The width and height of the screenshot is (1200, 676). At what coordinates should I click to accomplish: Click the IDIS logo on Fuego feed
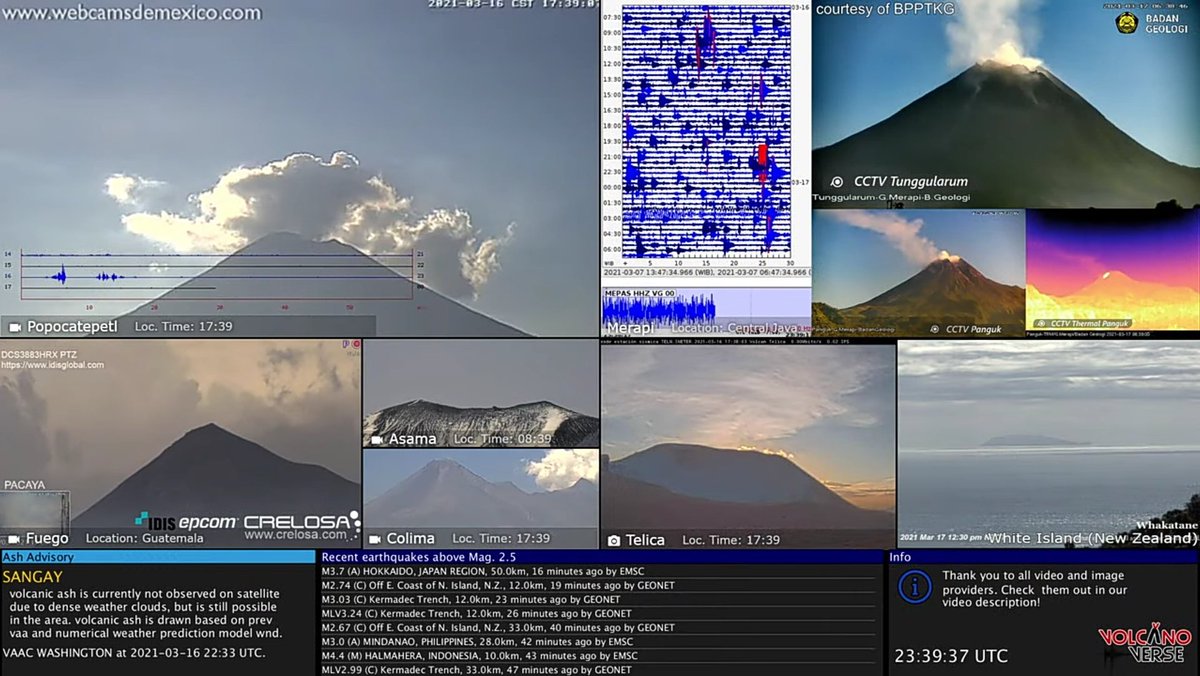click(x=156, y=521)
